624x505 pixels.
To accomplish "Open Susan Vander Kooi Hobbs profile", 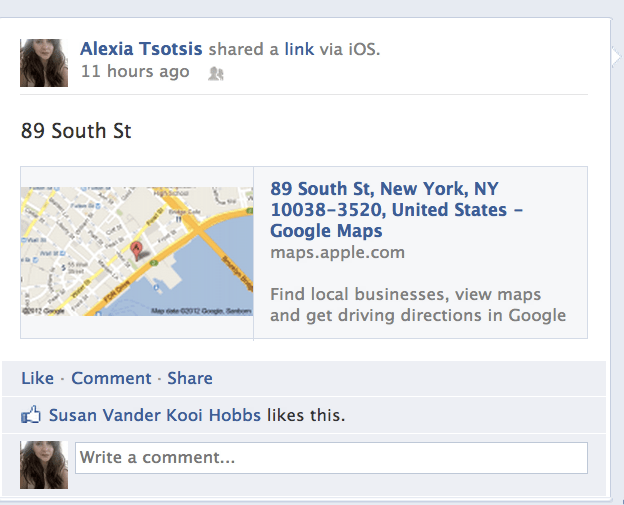I will (x=155, y=415).
